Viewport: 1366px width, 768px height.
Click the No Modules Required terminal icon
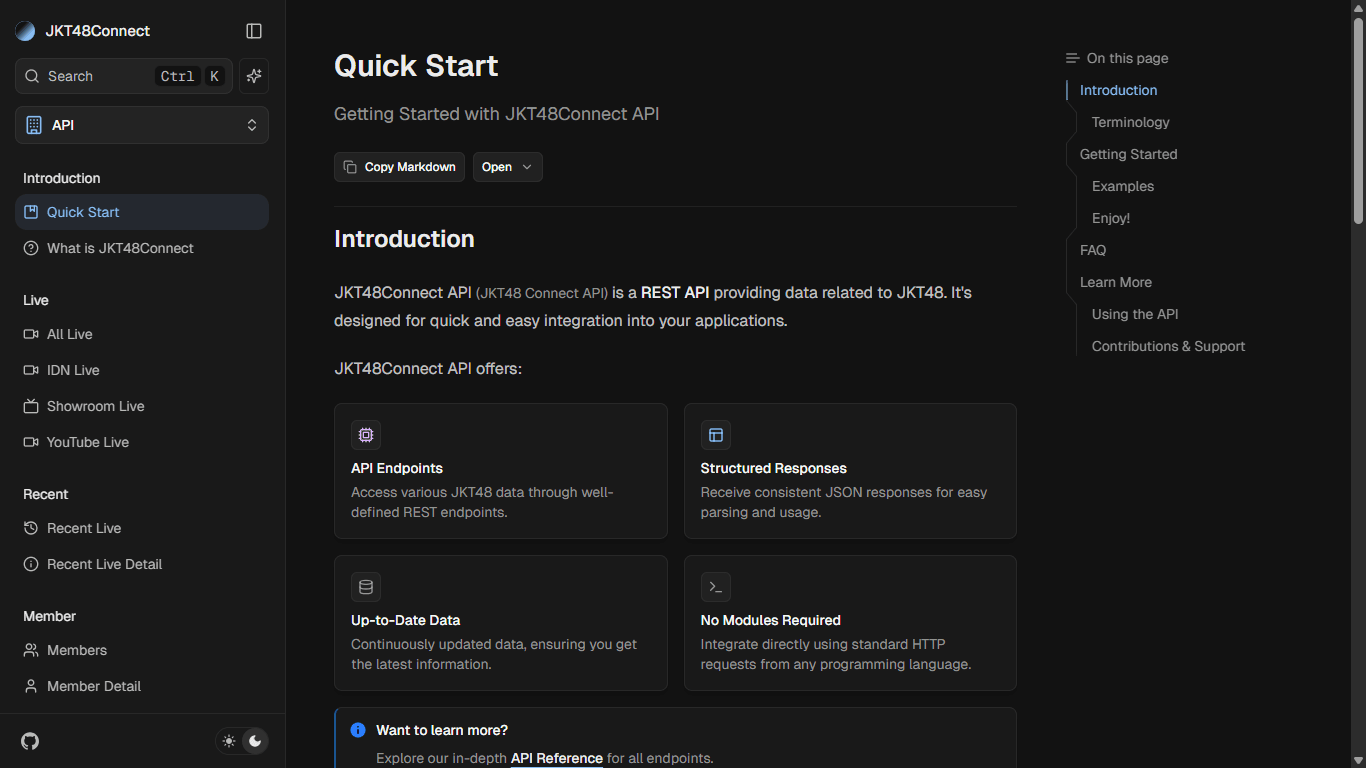point(716,587)
